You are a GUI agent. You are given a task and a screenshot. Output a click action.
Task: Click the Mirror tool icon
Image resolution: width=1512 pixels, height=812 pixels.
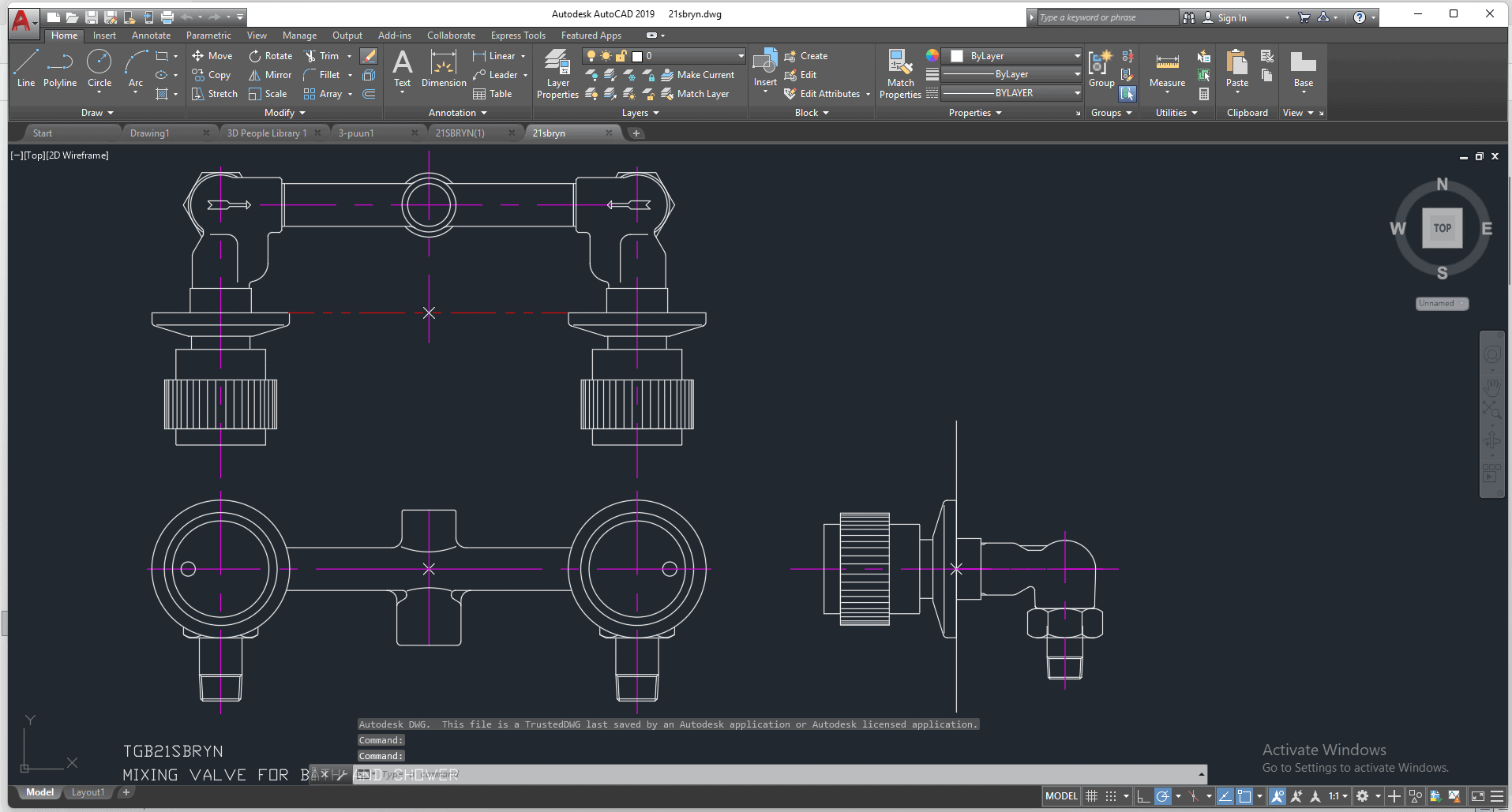click(x=255, y=75)
